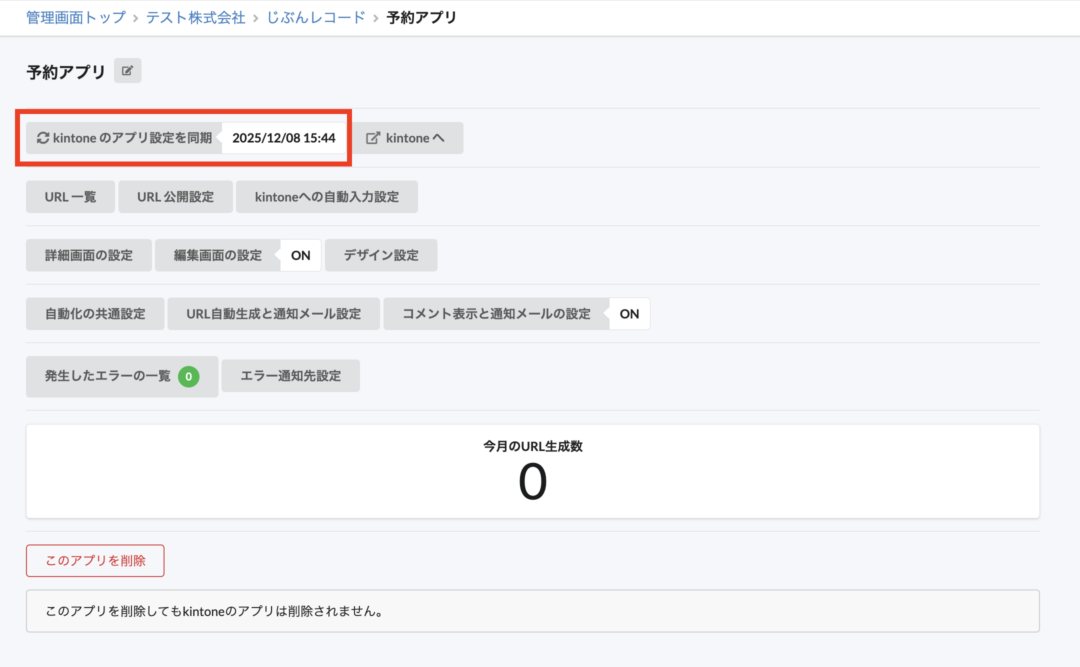Toggle ON status of コメント表示と通知メールの設定
This screenshot has height=667, width=1080.
[x=629, y=313]
